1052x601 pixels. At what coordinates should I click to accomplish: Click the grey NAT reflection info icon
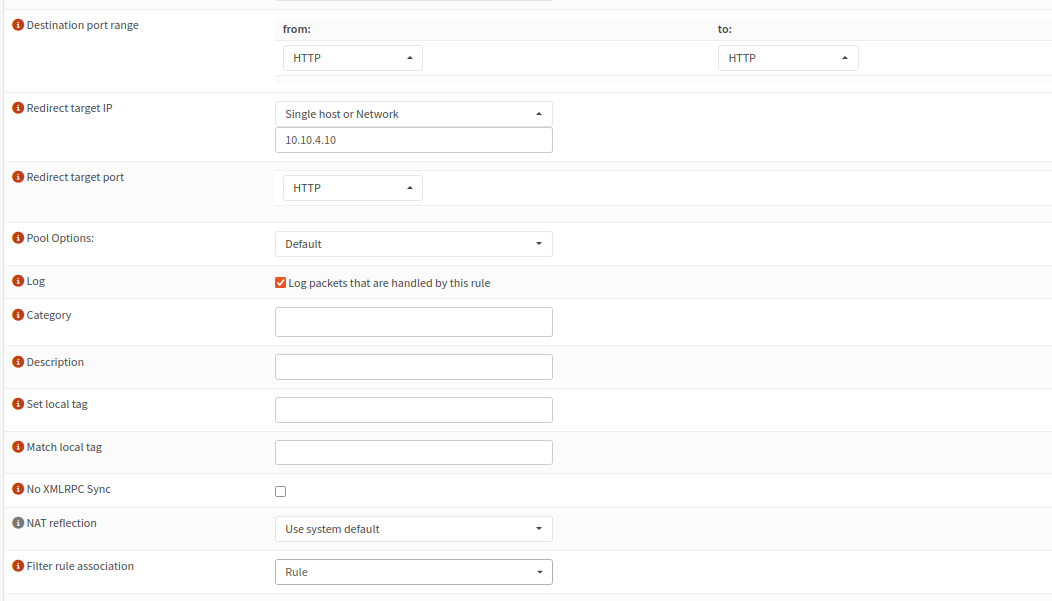(18, 523)
